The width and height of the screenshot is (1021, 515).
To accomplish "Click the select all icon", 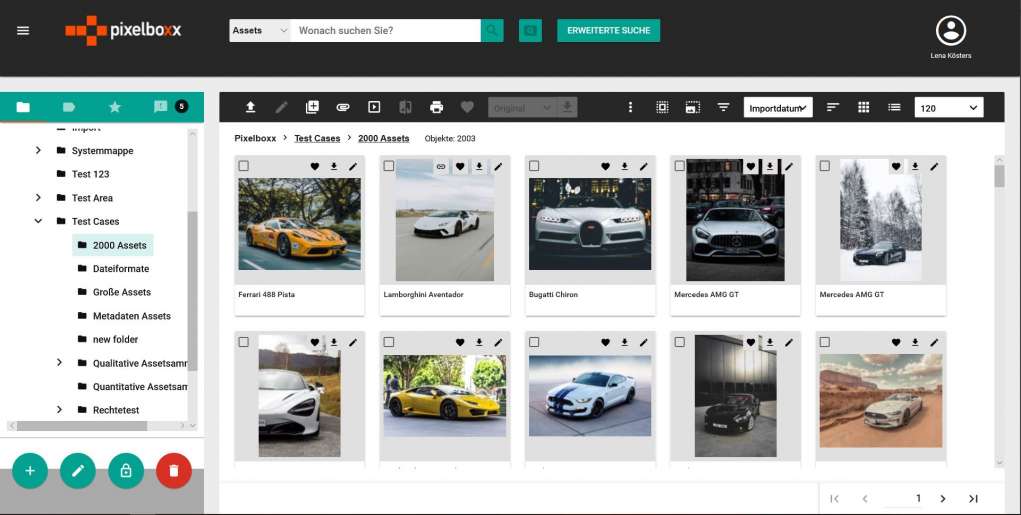I will click(662, 107).
